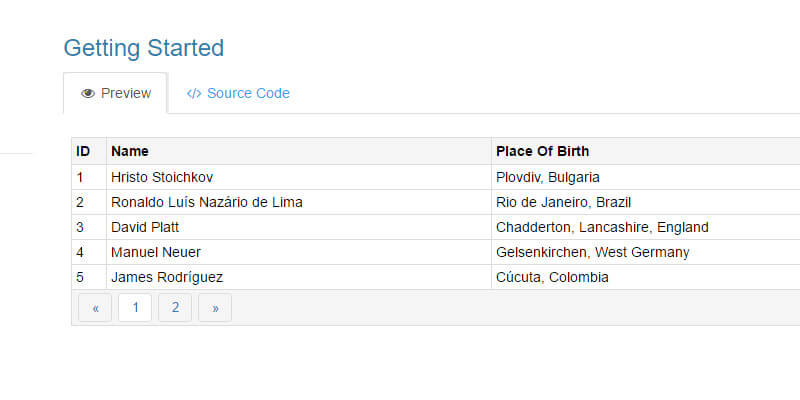
Task: Select page 1 in pagination
Action: click(135, 308)
